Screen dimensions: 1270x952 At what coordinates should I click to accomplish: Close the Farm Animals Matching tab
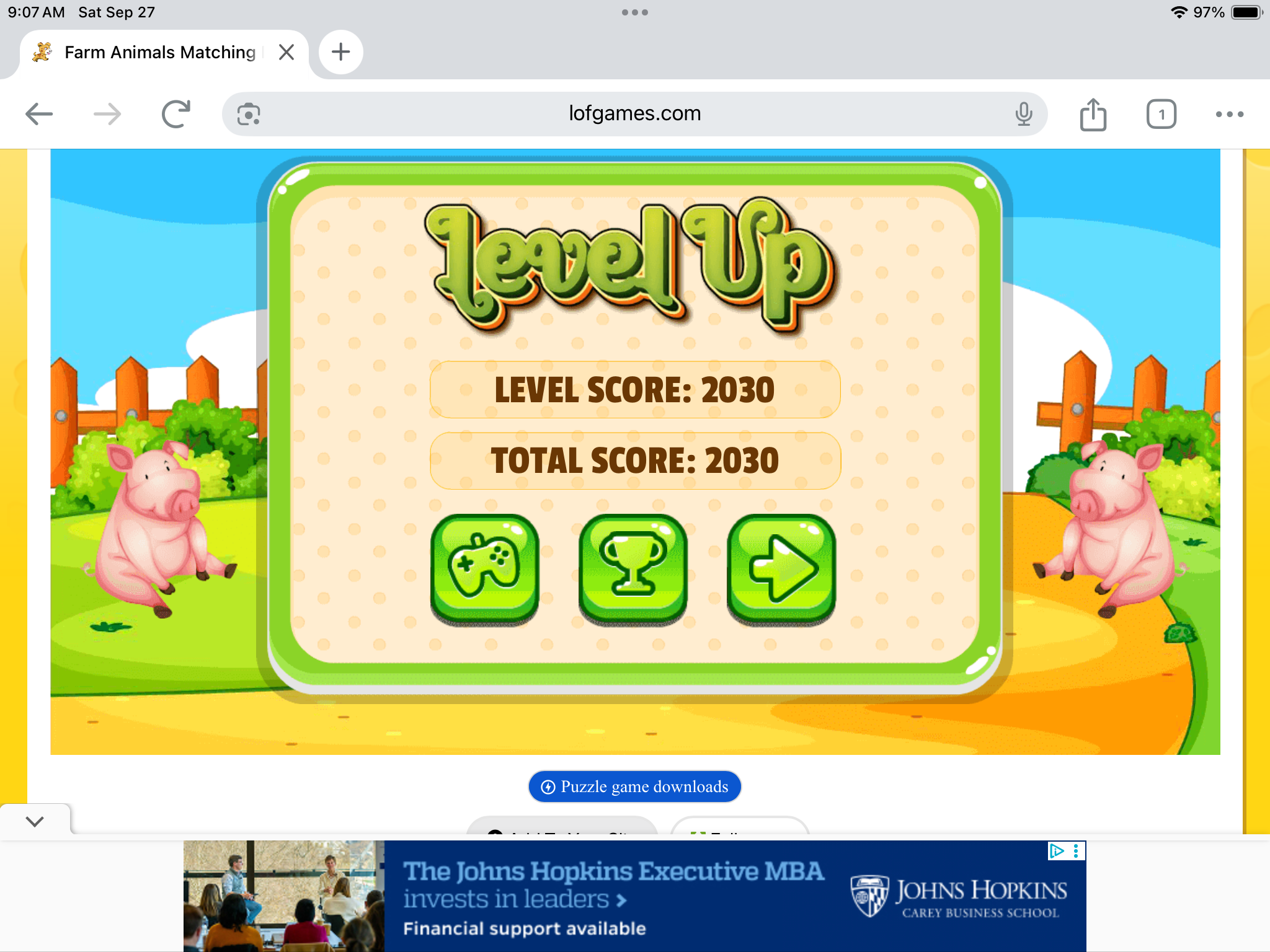286,52
